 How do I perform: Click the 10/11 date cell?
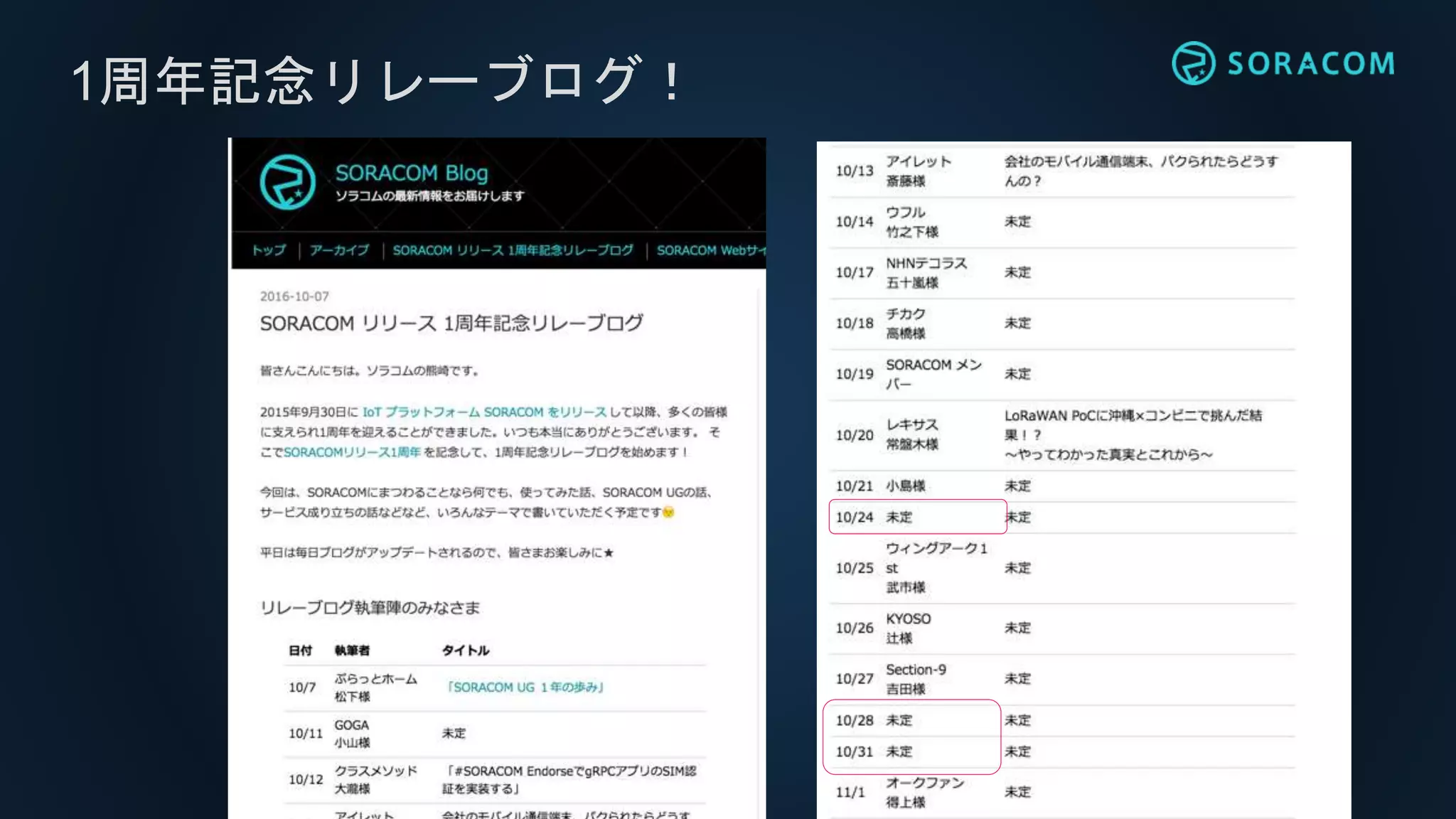point(306,734)
